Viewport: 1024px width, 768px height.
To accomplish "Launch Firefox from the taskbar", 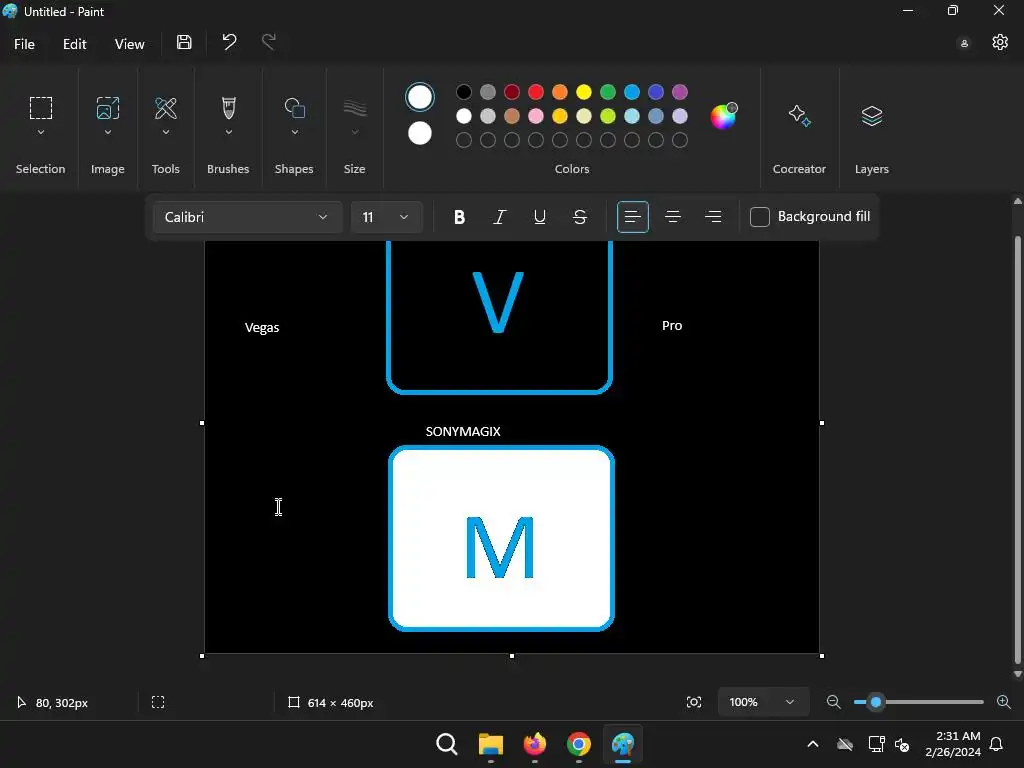I will tap(535, 744).
